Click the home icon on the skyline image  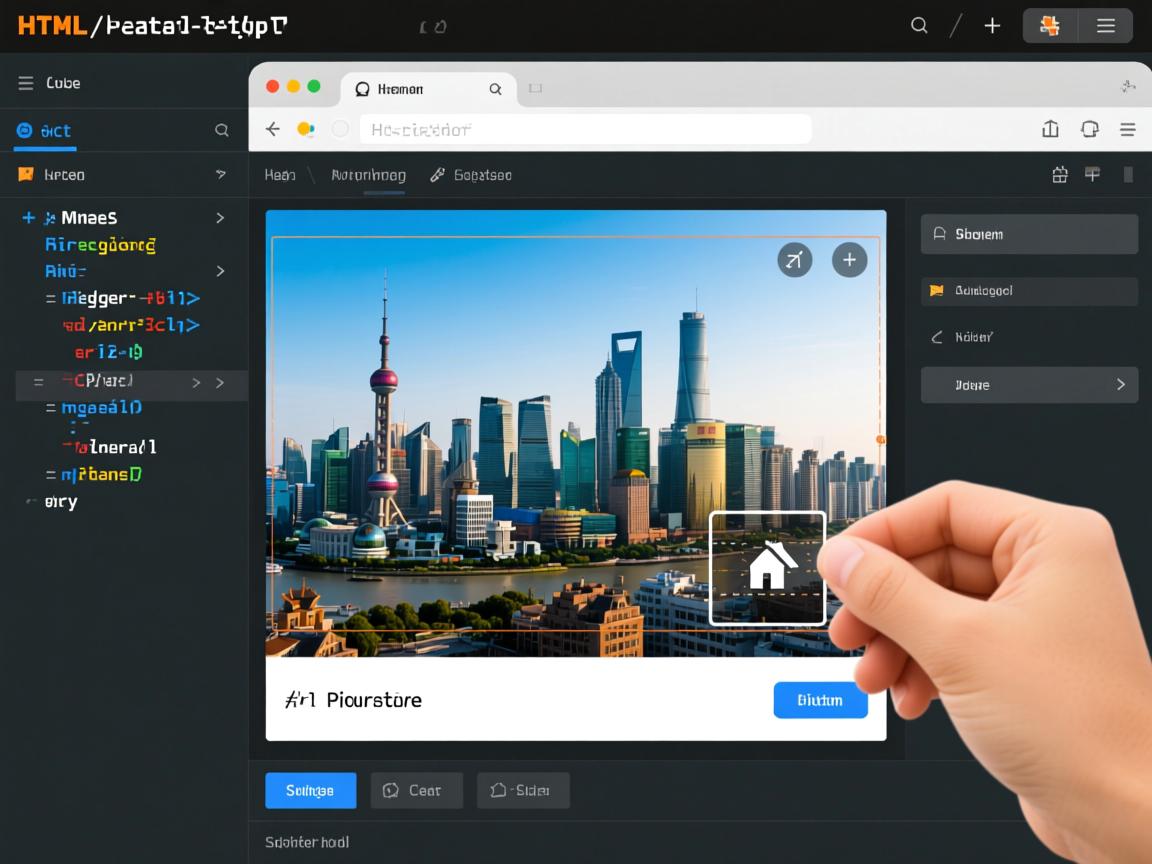pos(768,567)
